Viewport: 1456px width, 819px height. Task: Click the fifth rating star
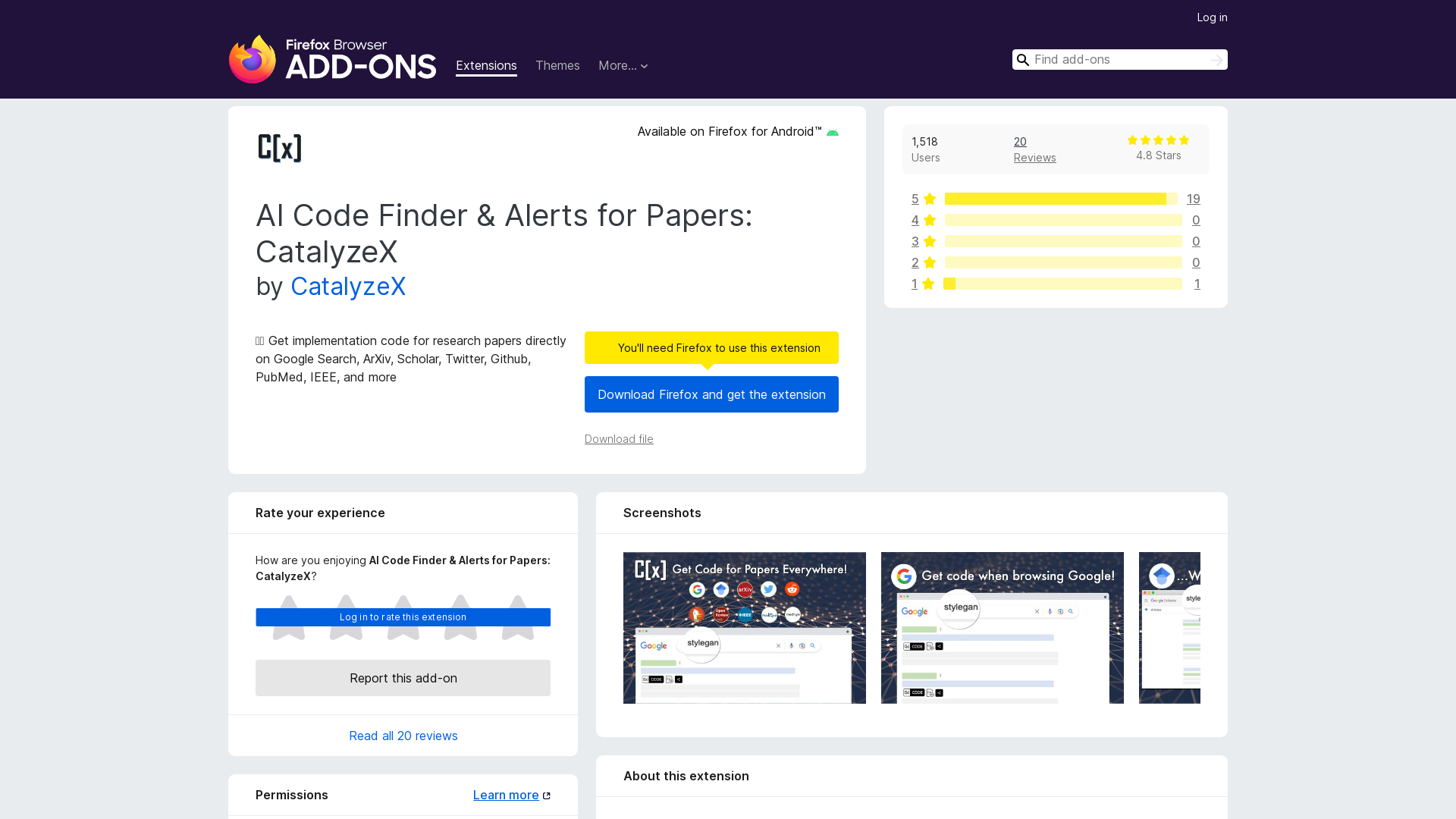518,617
